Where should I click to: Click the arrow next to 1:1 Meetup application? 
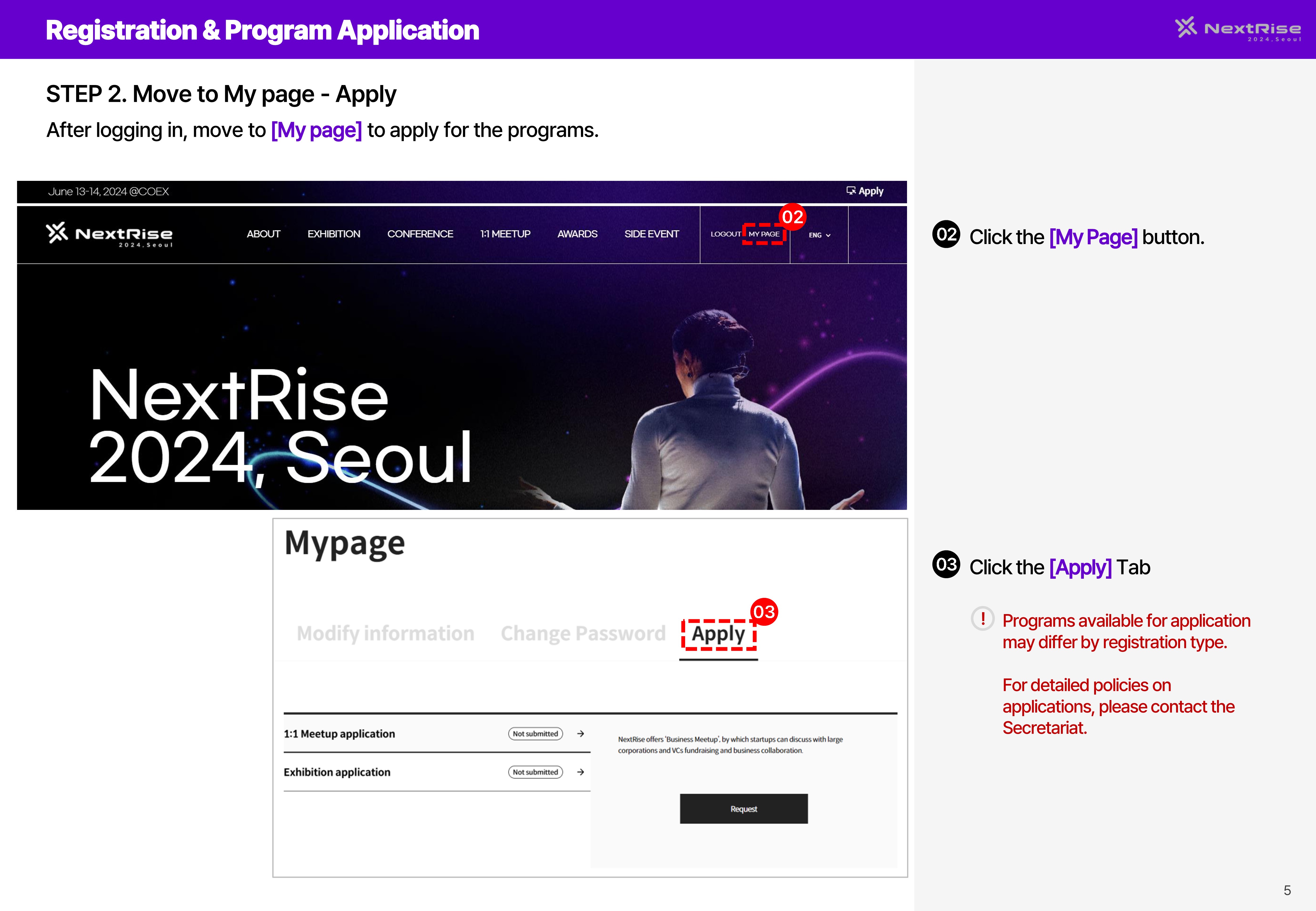pyautogui.click(x=581, y=733)
